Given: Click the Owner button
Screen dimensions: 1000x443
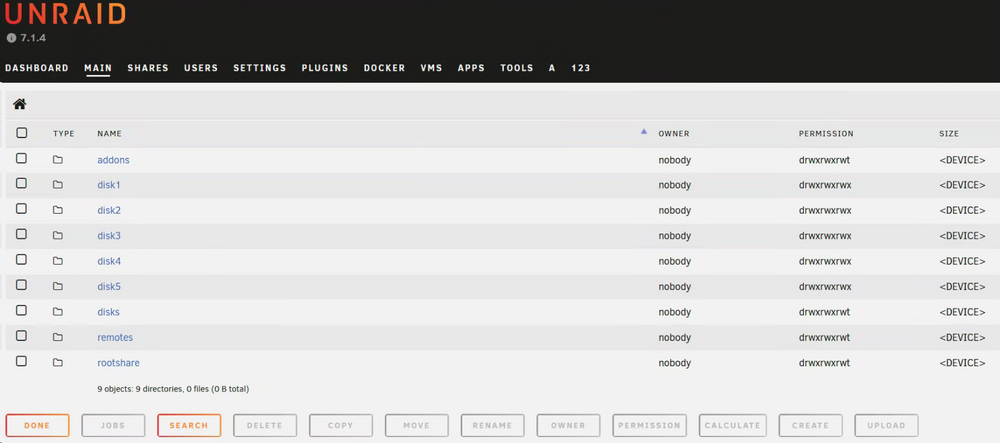Looking at the screenshot, I should coord(569,425).
